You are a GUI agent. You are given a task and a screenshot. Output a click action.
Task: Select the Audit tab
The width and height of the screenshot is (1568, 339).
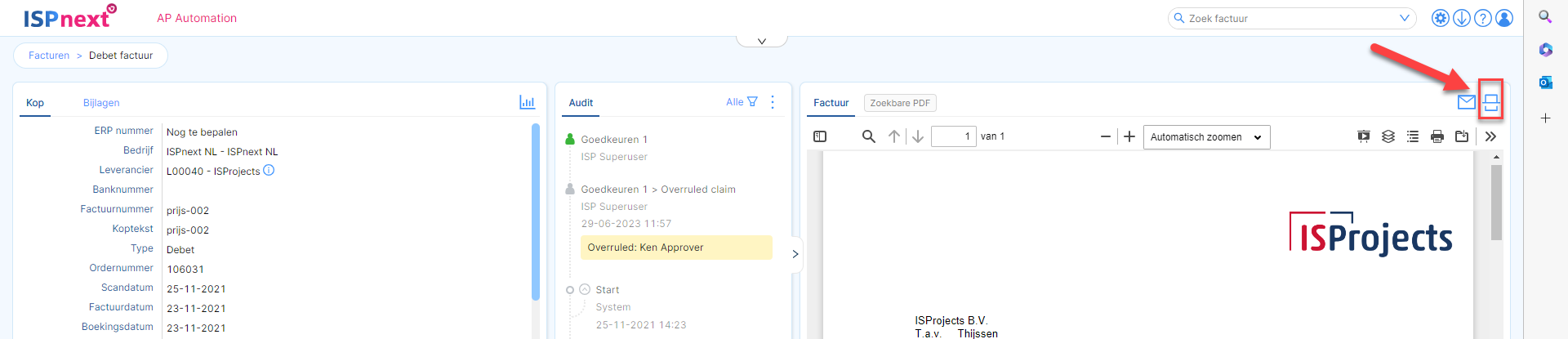point(581,103)
